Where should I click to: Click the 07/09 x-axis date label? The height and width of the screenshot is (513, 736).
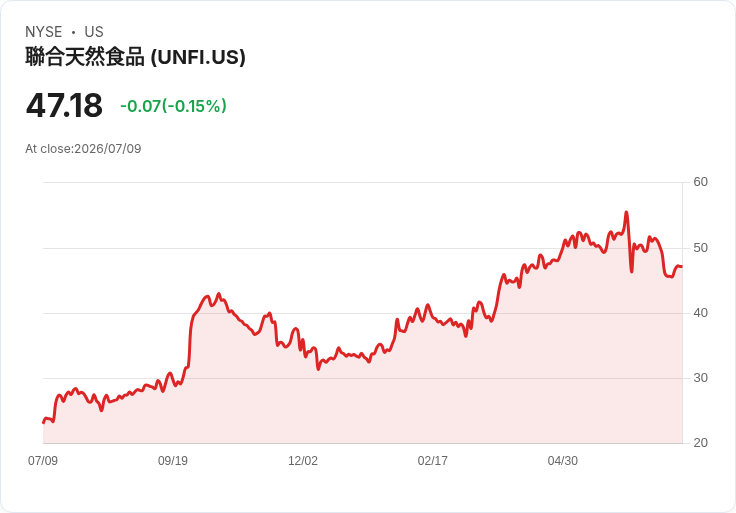point(43,461)
